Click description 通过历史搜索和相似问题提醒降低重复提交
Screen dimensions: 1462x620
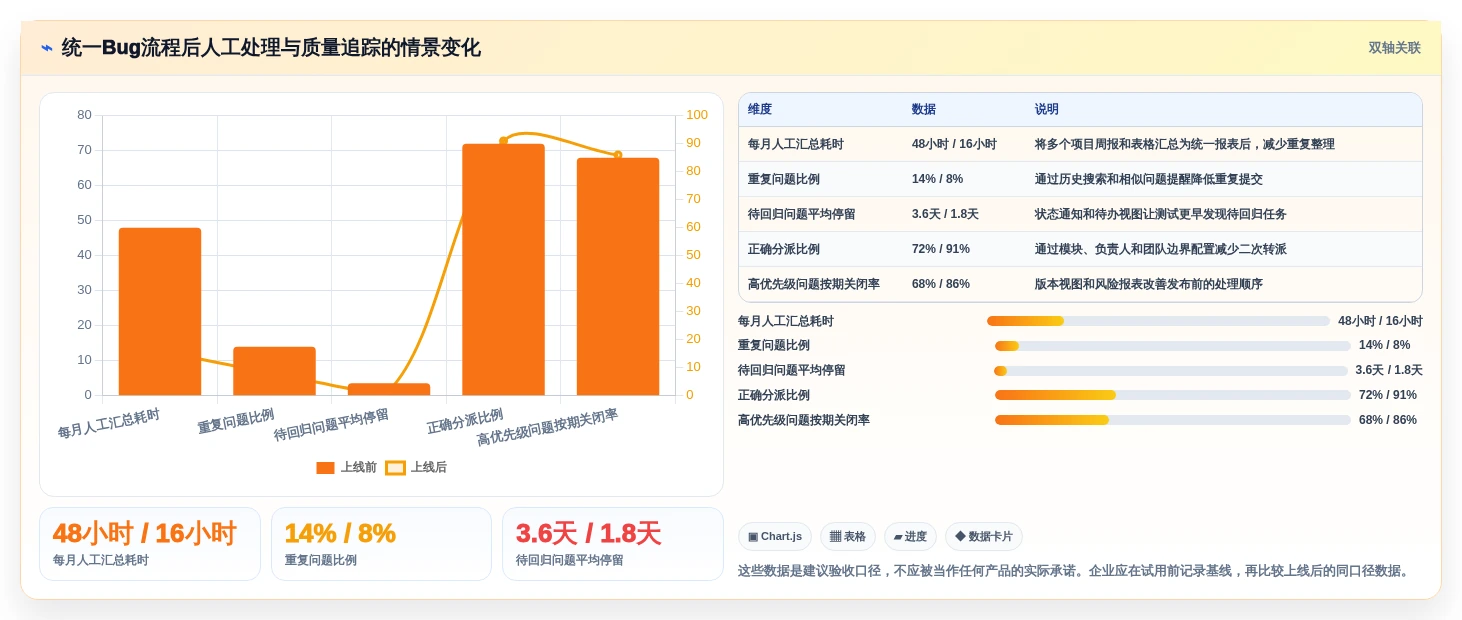click(x=1148, y=179)
